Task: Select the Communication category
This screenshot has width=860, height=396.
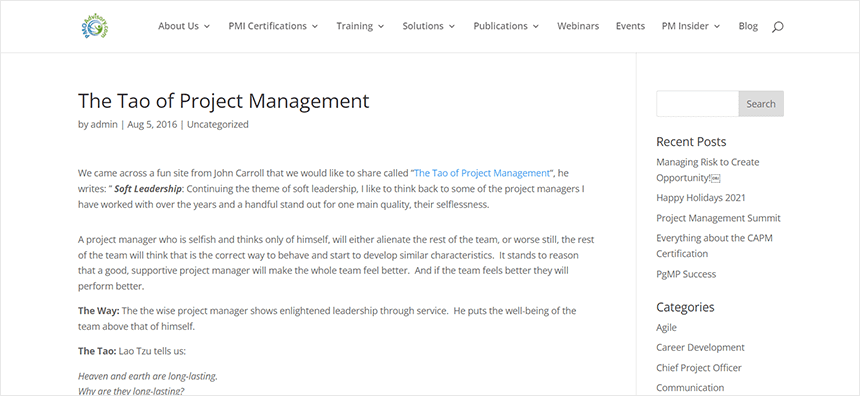Action: [690, 388]
